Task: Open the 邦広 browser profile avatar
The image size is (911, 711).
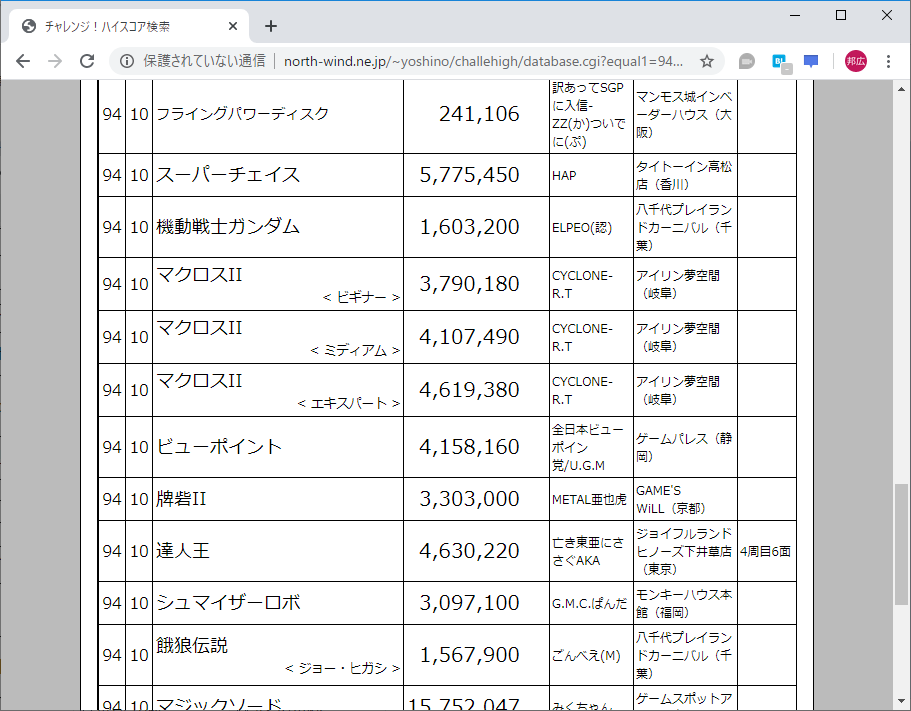Action: 855,60
